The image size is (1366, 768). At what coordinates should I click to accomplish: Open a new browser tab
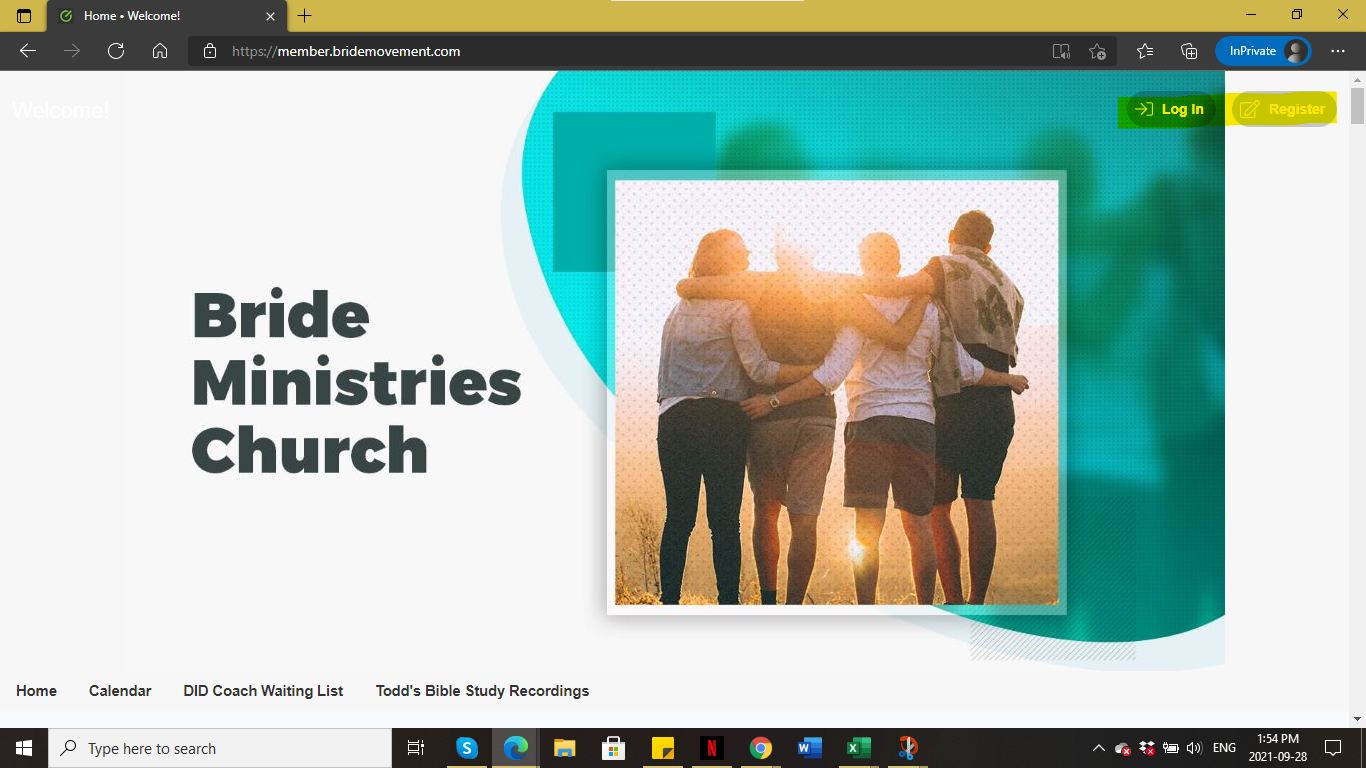[305, 16]
